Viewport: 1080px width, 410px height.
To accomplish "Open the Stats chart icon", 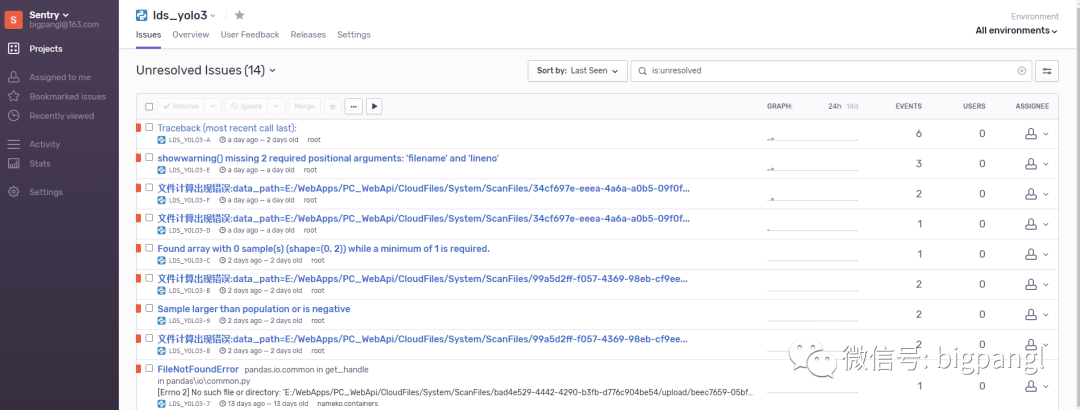I will (x=14, y=163).
